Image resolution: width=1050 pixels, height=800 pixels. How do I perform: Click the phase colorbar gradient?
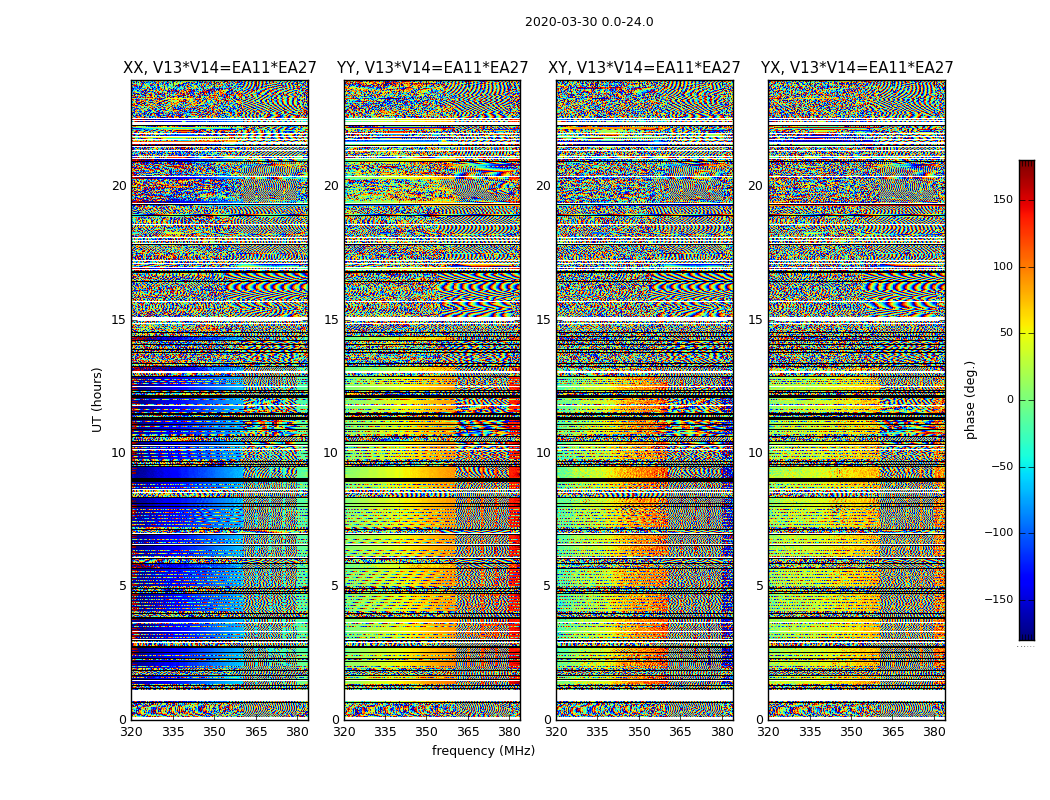1027,400
